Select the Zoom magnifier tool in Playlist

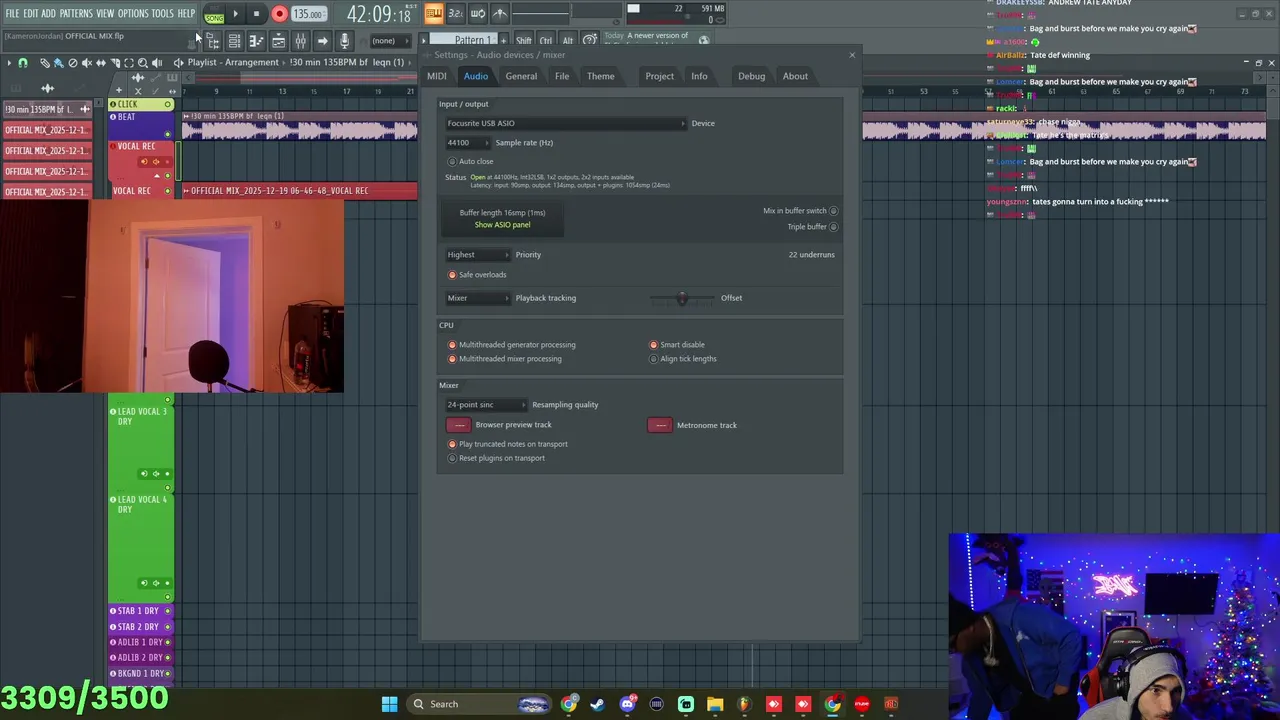143,63
